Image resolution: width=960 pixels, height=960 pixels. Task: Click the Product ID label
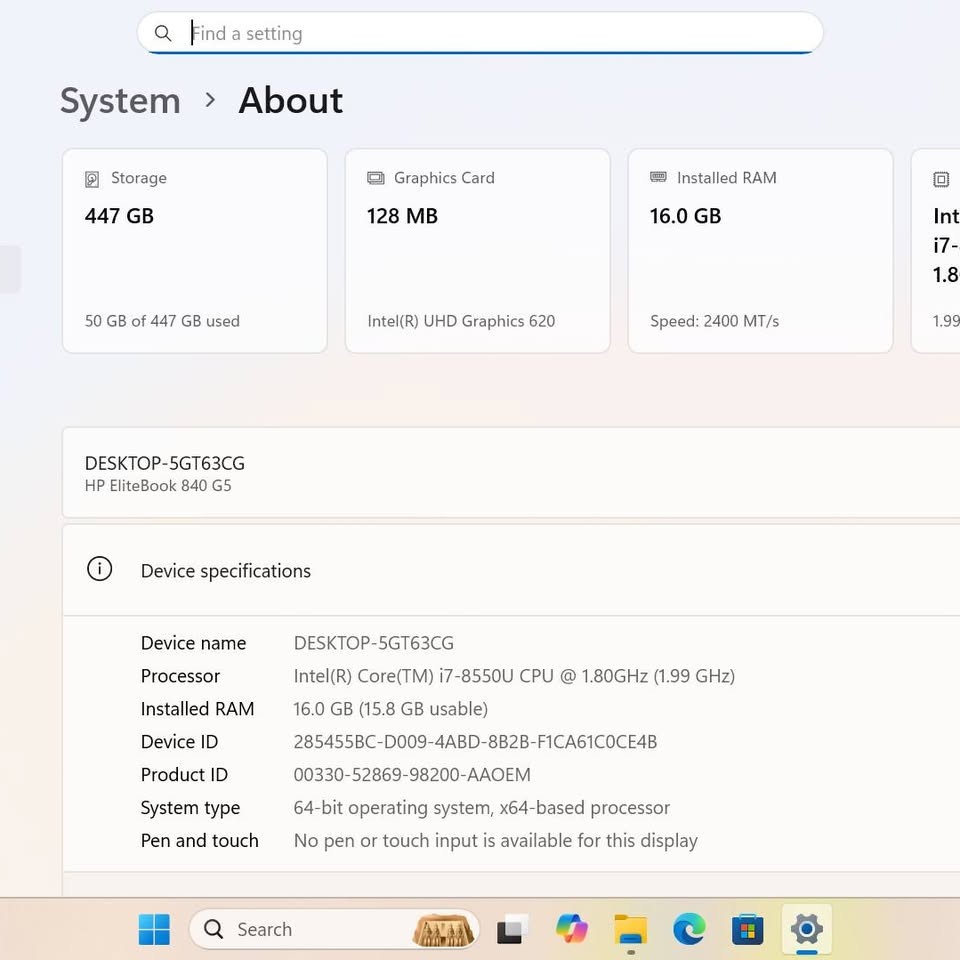[x=184, y=775]
